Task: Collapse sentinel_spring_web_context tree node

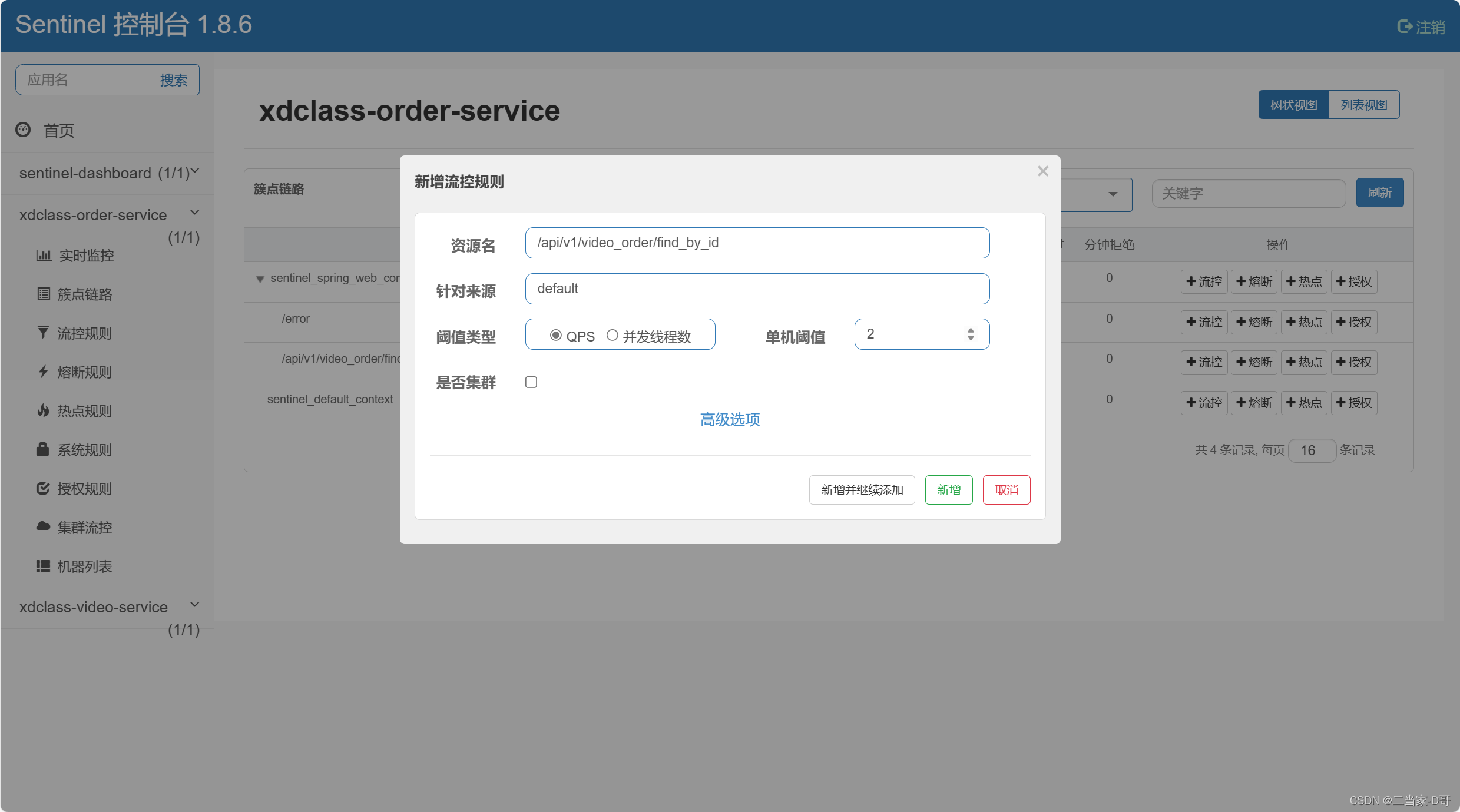Action: [x=260, y=279]
